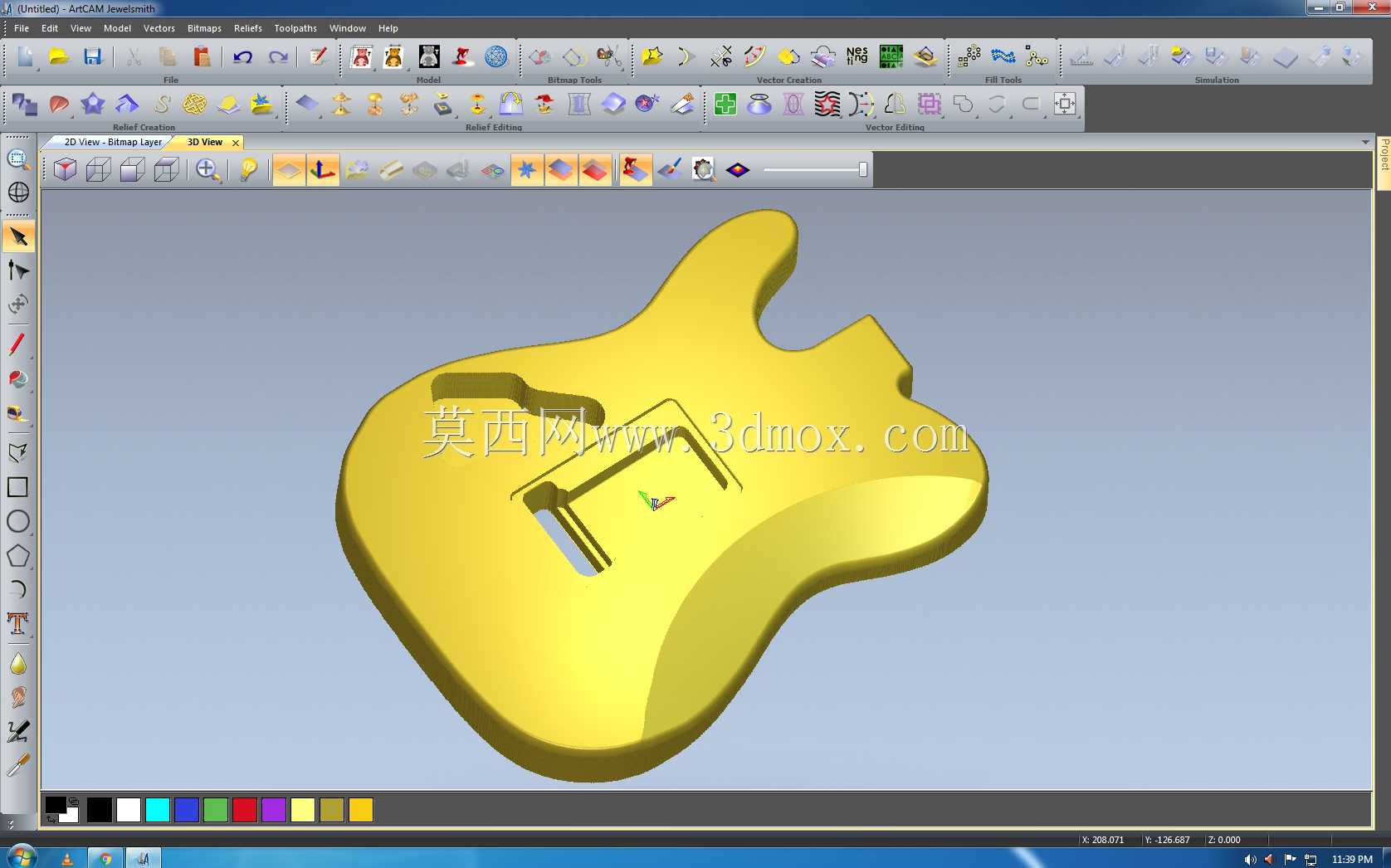Switch to 2D View - Bitmap Layer tab
Image resolution: width=1391 pixels, height=868 pixels.
(x=113, y=143)
